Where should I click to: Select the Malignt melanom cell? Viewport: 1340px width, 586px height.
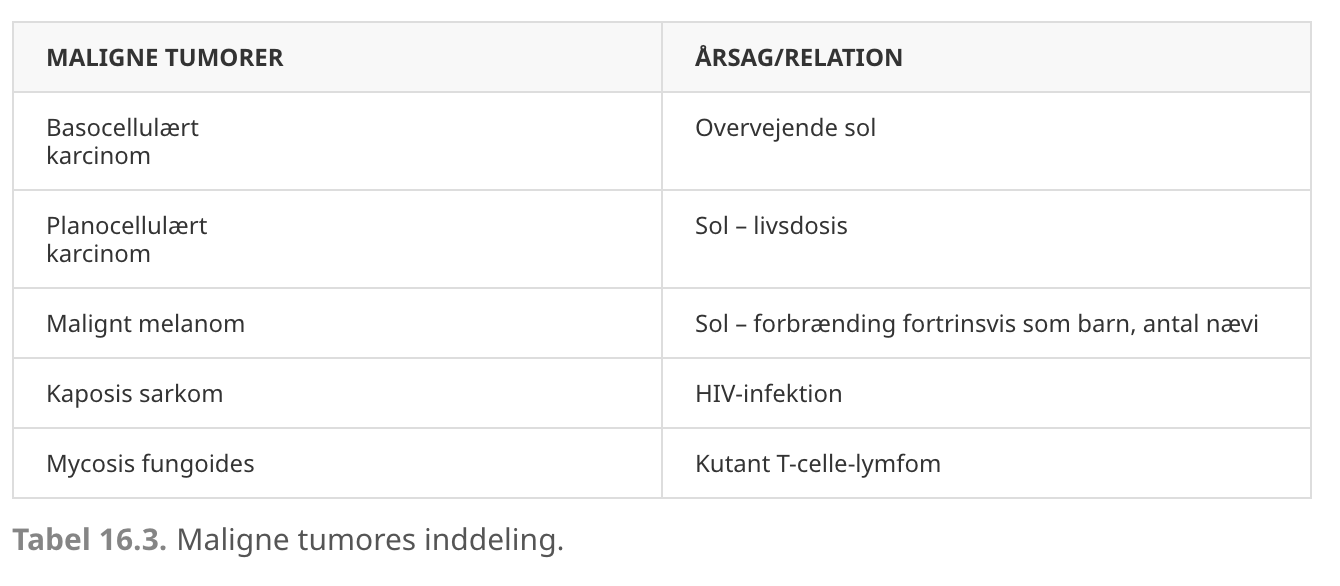coord(337,323)
